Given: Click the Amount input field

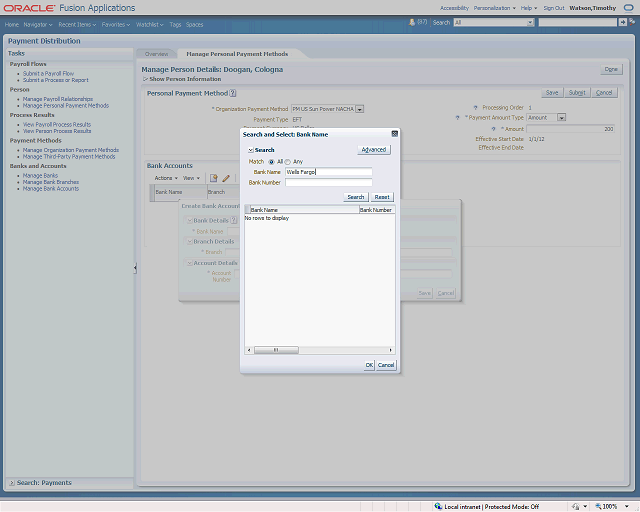Looking at the screenshot, I should pyautogui.click(x=571, y=129).
